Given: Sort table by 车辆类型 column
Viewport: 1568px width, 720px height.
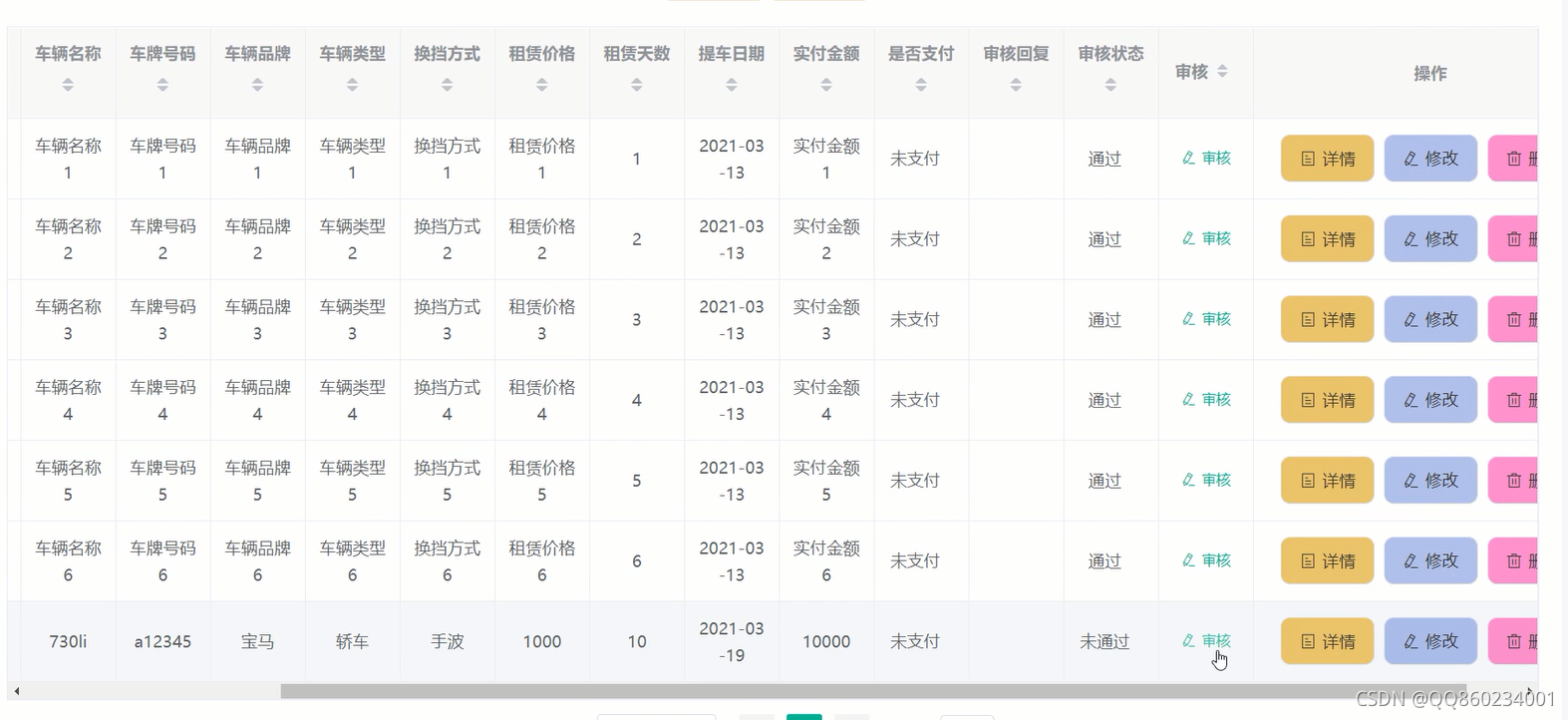Looking at the screenshot, I should pyautogui.click(x=352, y=85).
